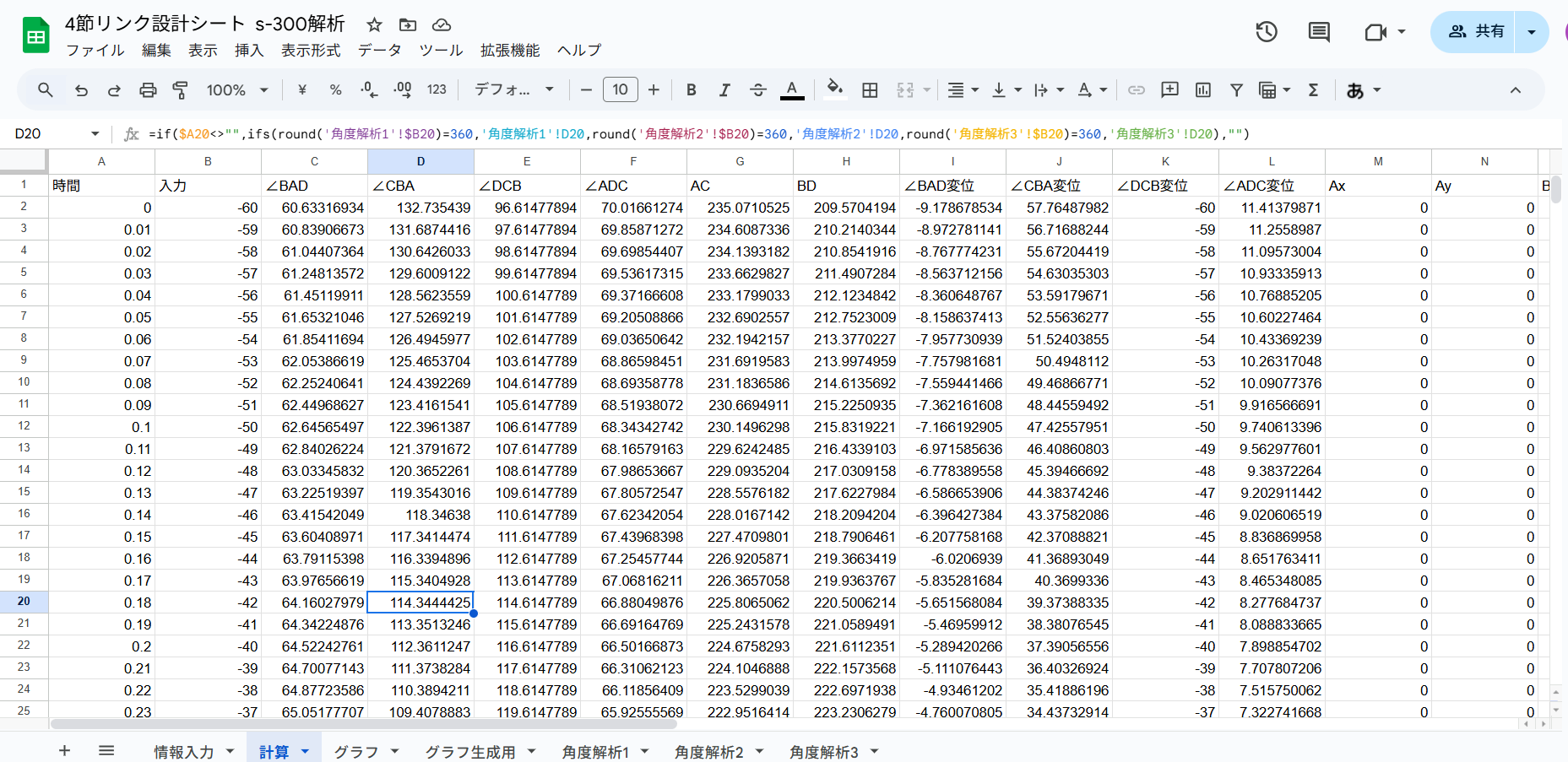Open text wrapping dropdown
Viewport: 1568px width, 762px height.
[x=1049, y=90]
